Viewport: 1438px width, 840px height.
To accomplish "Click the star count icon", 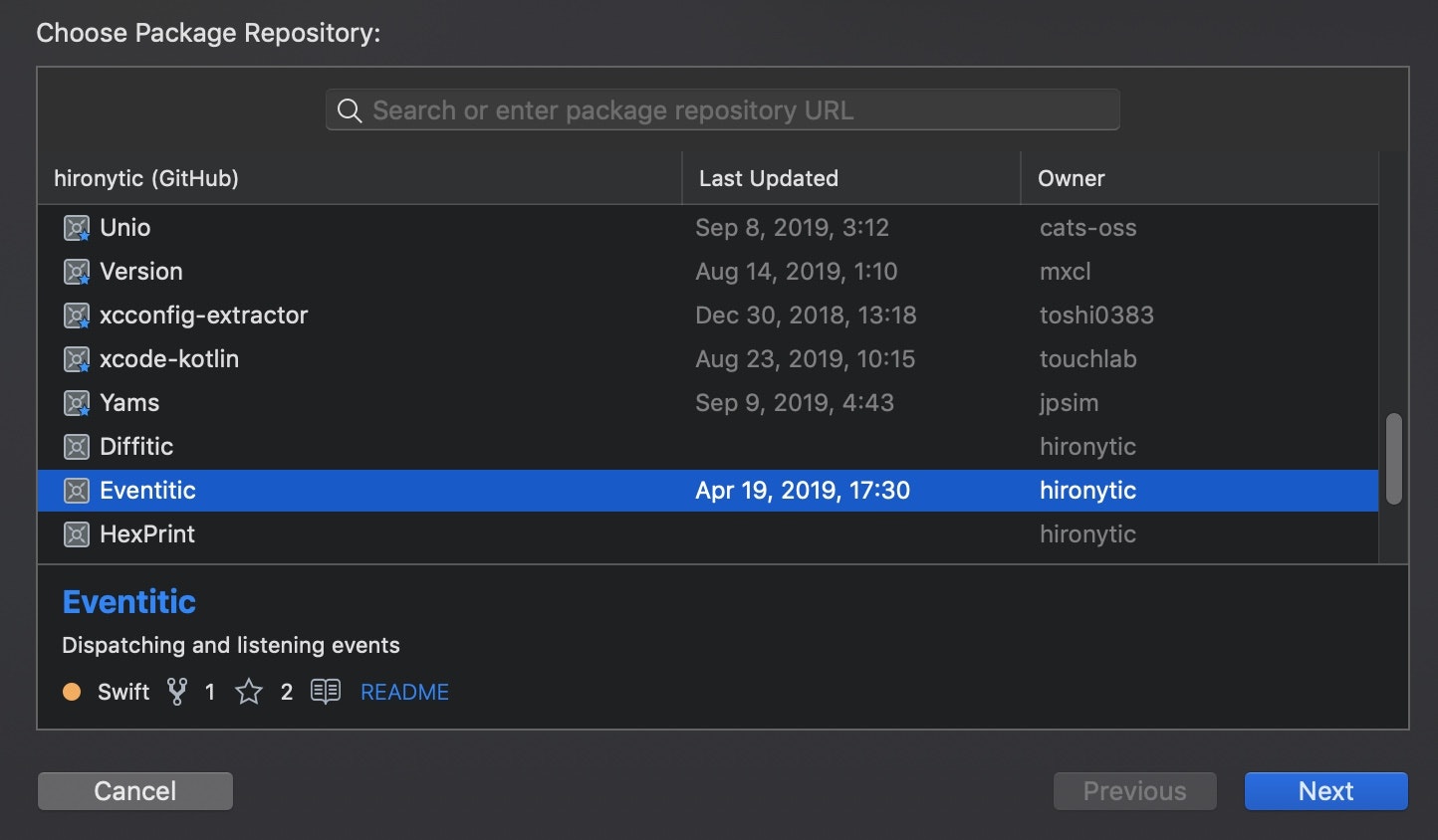I will click(249, 692).
